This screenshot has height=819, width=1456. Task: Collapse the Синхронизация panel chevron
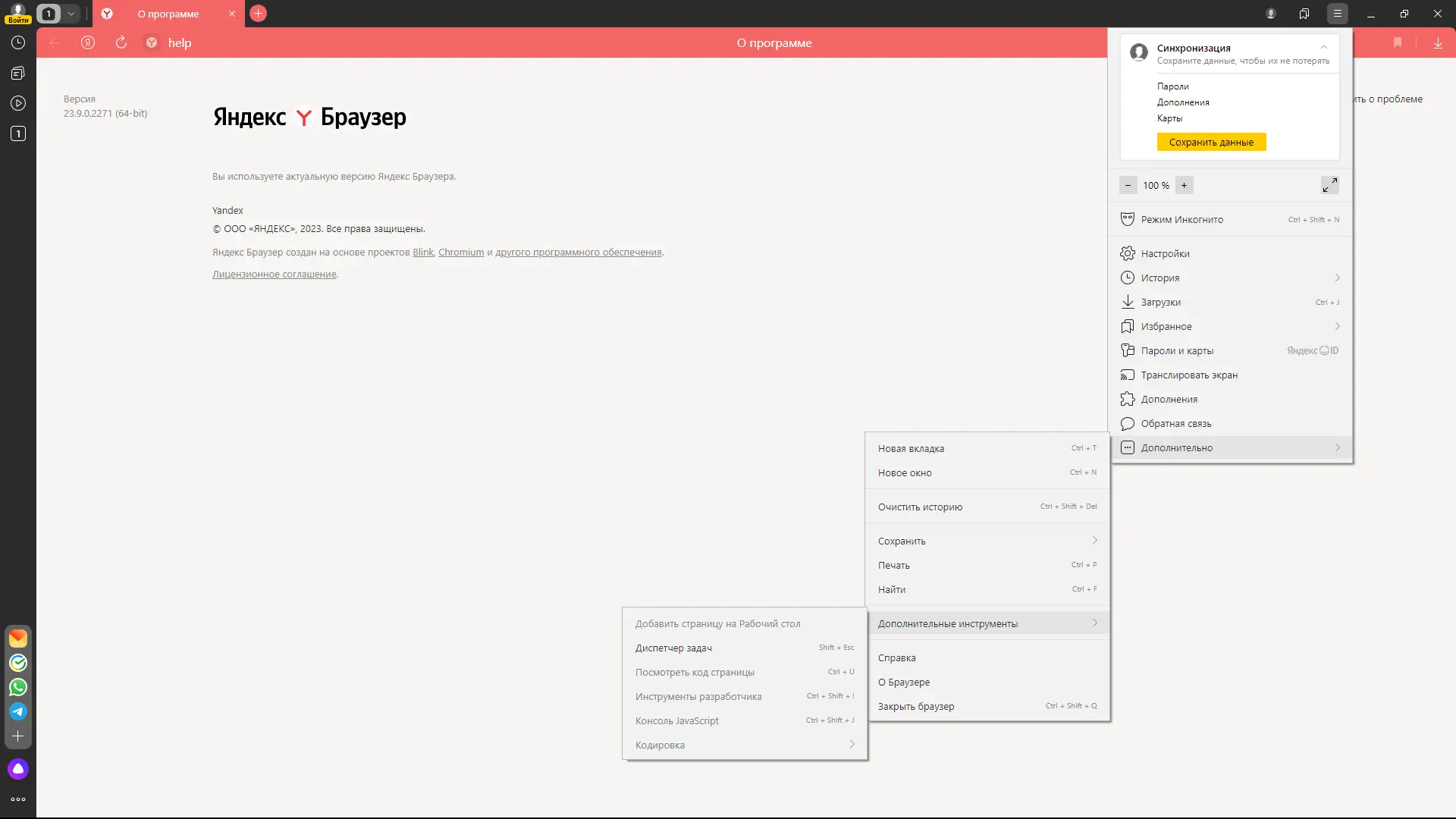[1324, 47]
